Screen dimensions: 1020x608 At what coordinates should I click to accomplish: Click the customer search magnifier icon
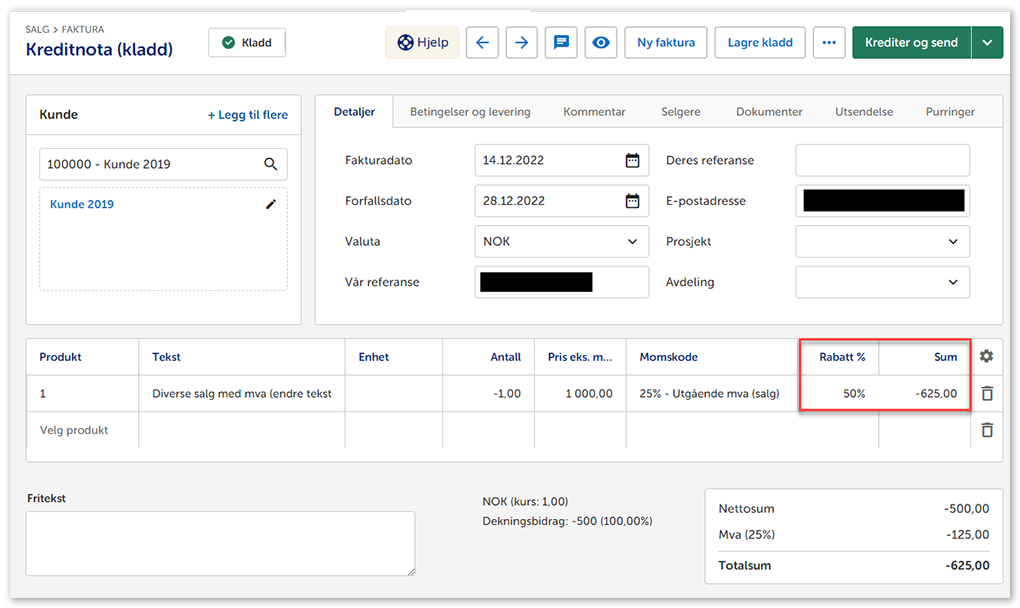(x=270, y=164)
